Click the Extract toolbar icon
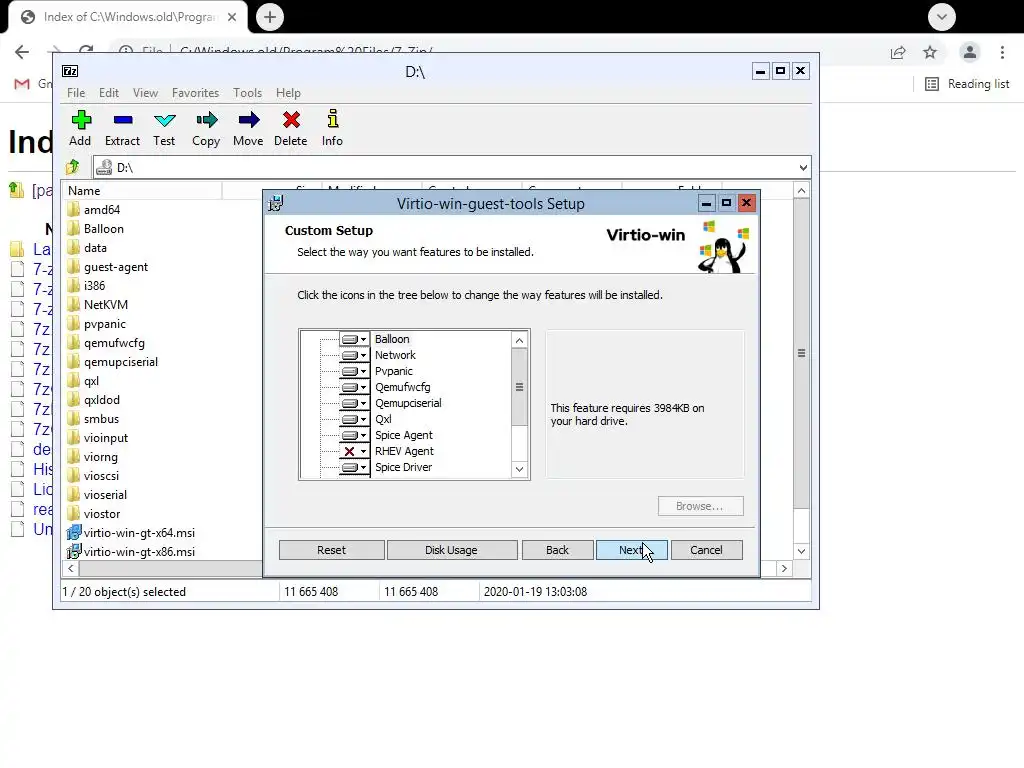 tap(122, 128)
